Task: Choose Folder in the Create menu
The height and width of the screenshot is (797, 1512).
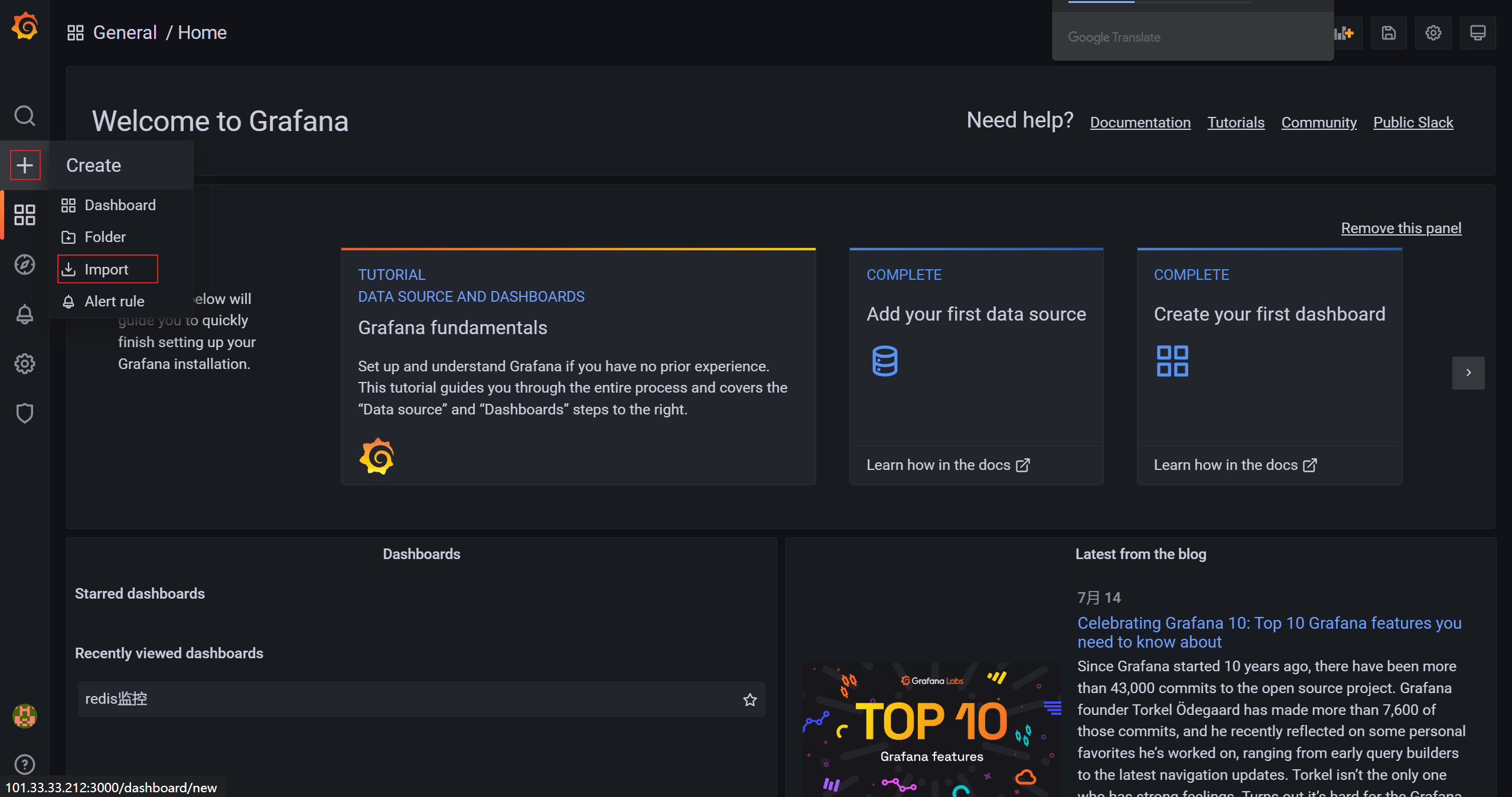Action: click(105, 237)
